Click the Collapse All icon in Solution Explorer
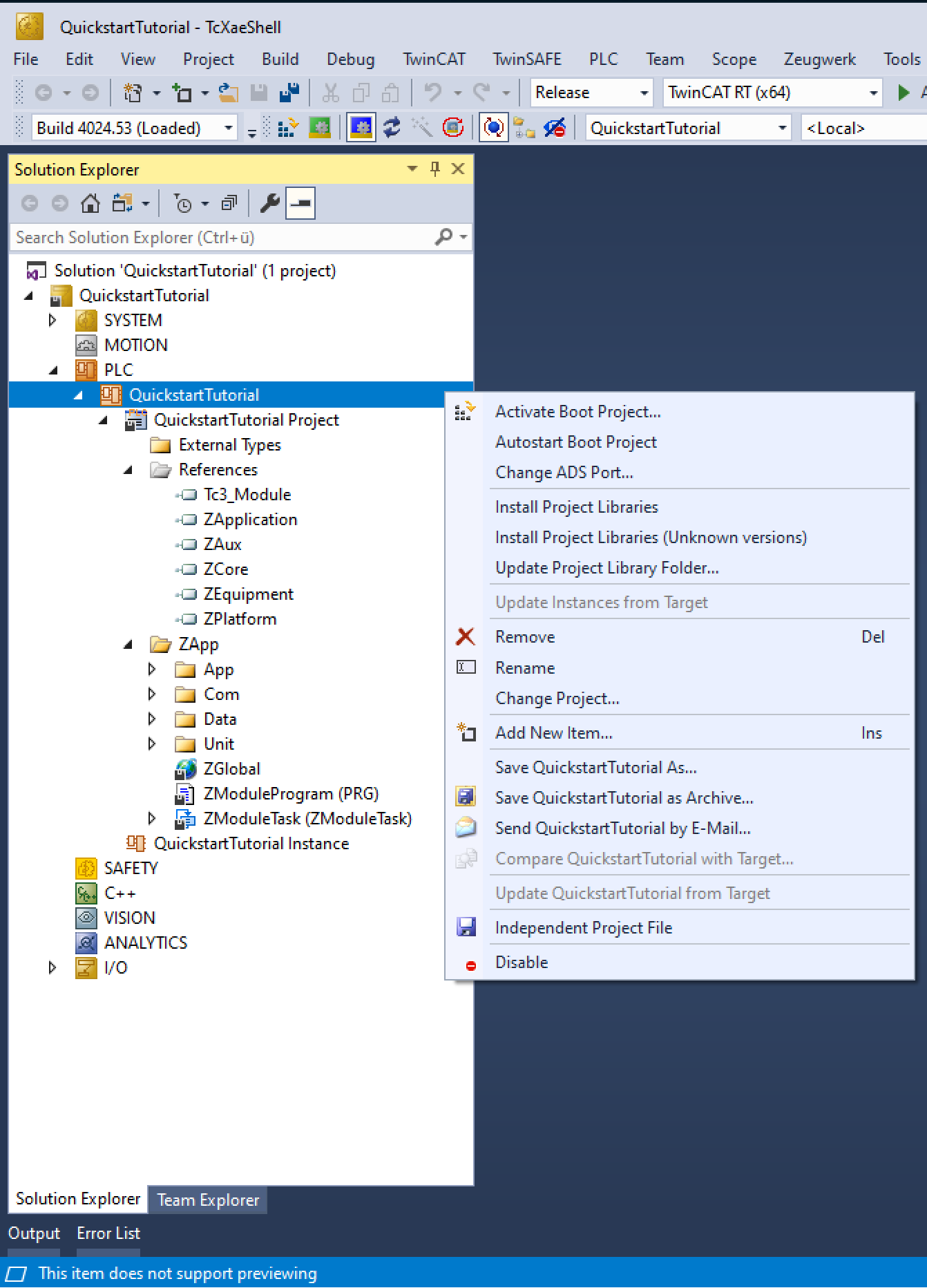927x1288 pixels. coord(229,203)
